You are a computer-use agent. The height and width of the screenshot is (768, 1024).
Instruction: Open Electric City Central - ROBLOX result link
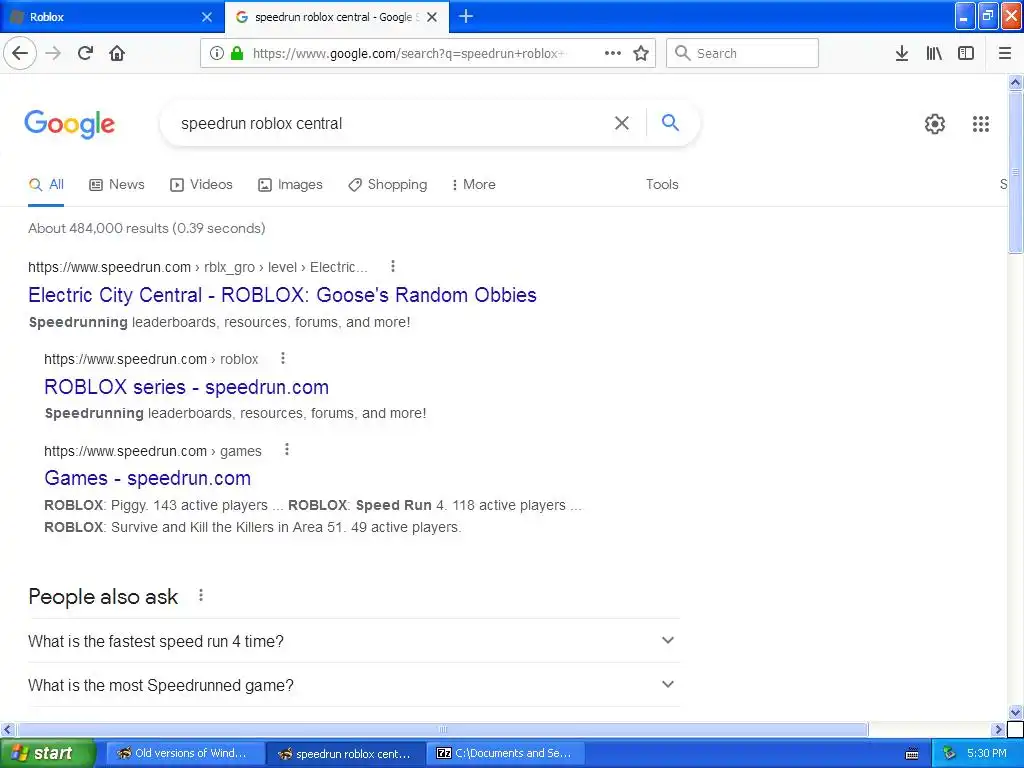tap(282, 295)
